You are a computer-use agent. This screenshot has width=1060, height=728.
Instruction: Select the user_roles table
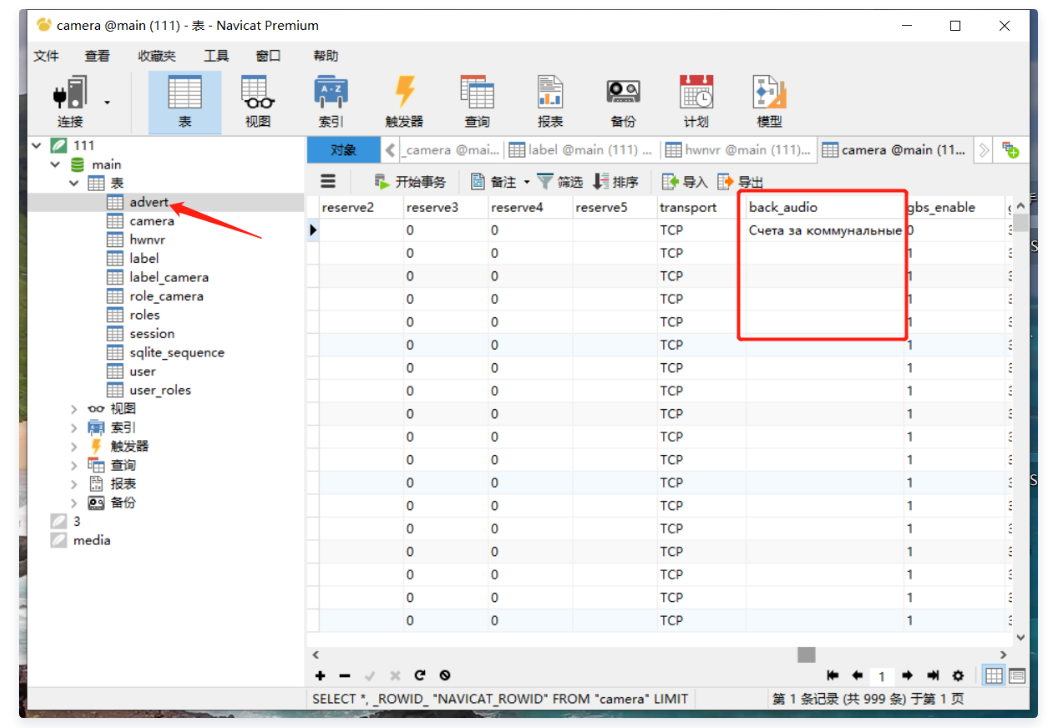pos(160,390)
